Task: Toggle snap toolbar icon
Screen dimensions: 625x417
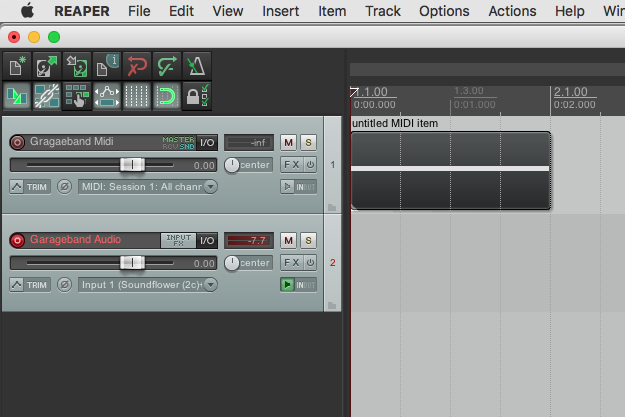Action: (167, 96)
